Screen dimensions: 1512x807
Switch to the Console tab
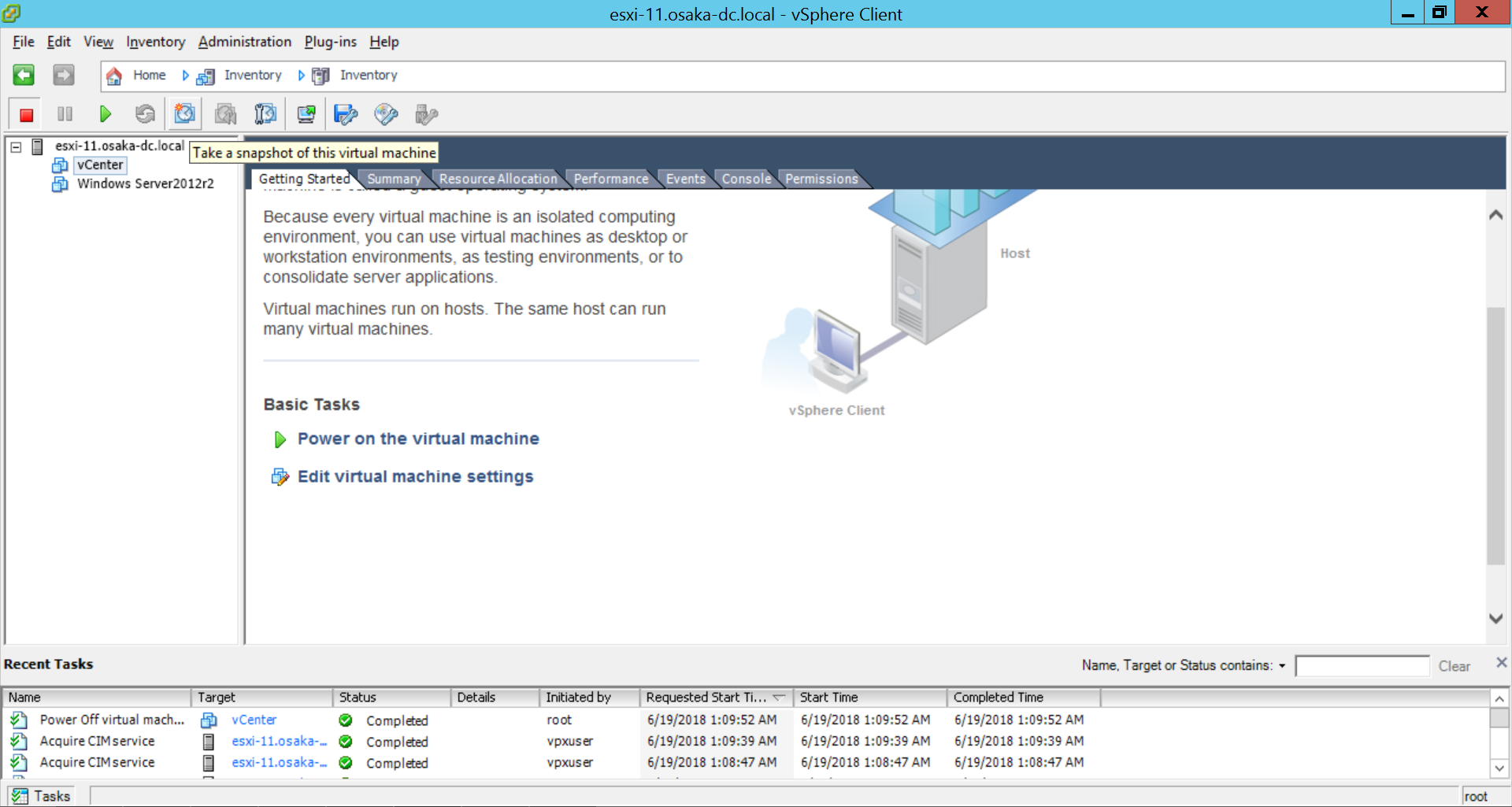click(747, 179)
